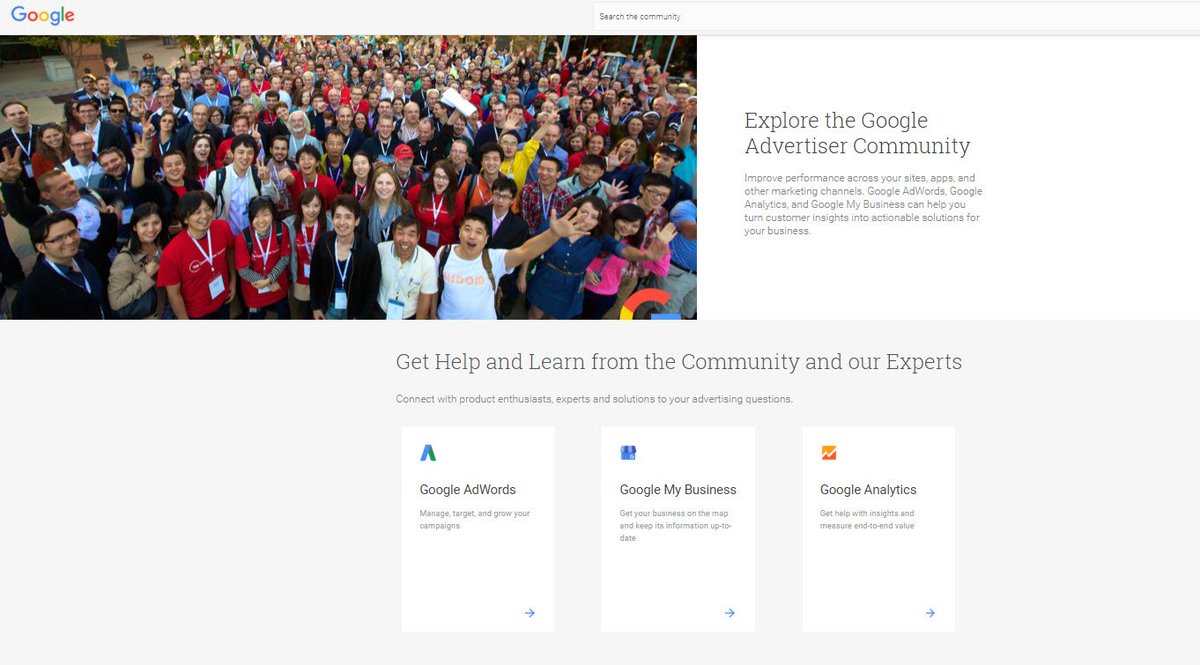Screen dimensions: 1200x665
Task: Click 'Get Help and Learn from the Community' heading
Action: pos(679,362)
